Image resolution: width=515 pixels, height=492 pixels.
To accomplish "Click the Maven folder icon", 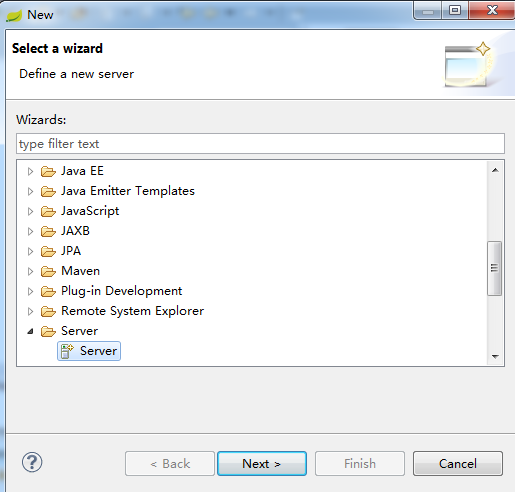I will pos(48,271).
